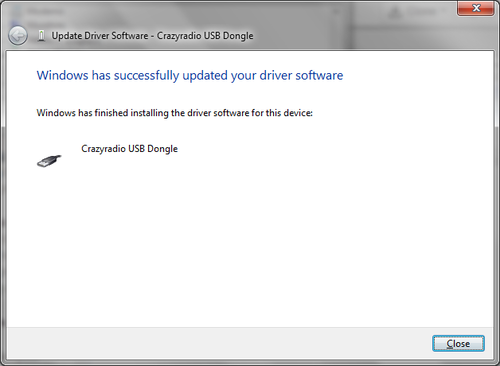Select the Crazyradio USB Dongle device name label
500x366 pixels.
129,149
